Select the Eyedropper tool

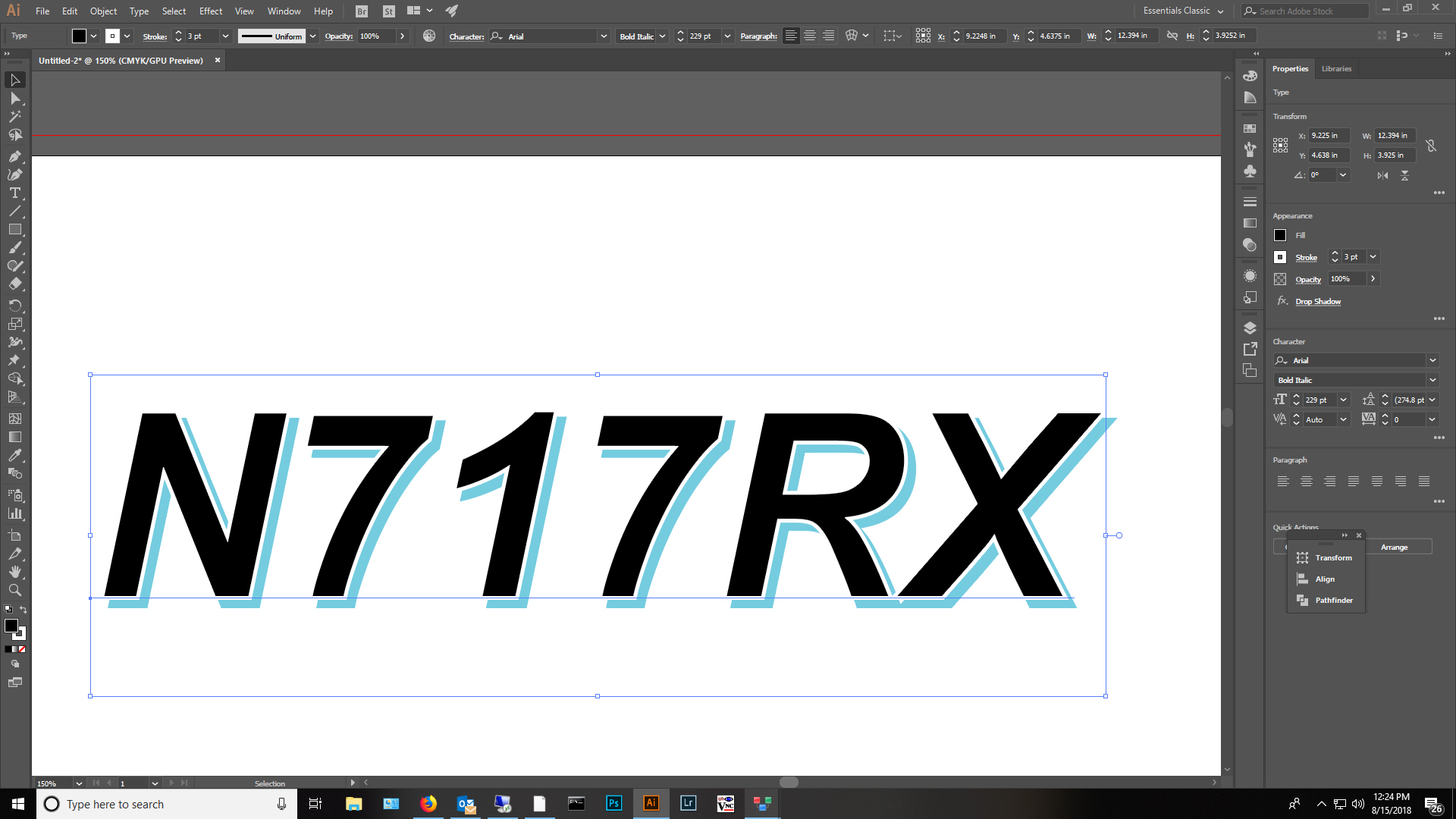[x=14, y=455]
